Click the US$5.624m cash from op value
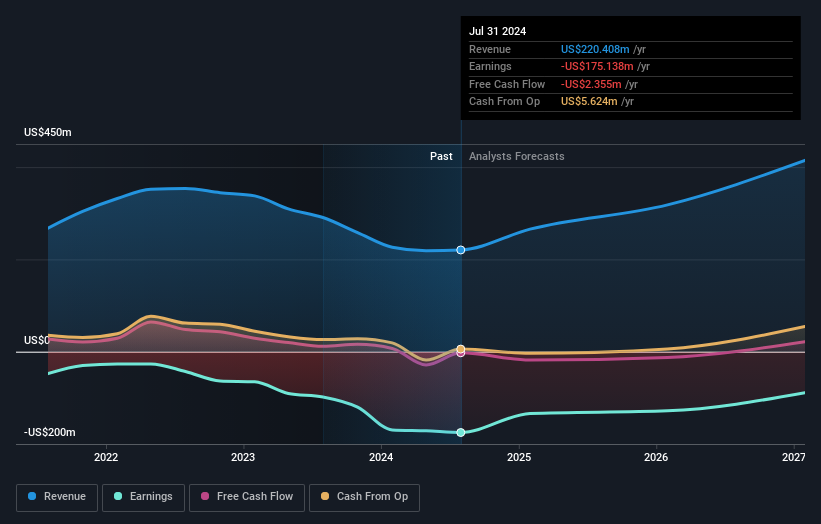The image size is (821, 524). [589, 102]
